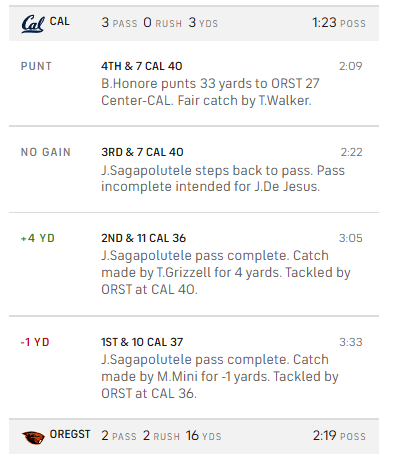
Task: Click the -1 YD loss label
Action: pos(35,342)
